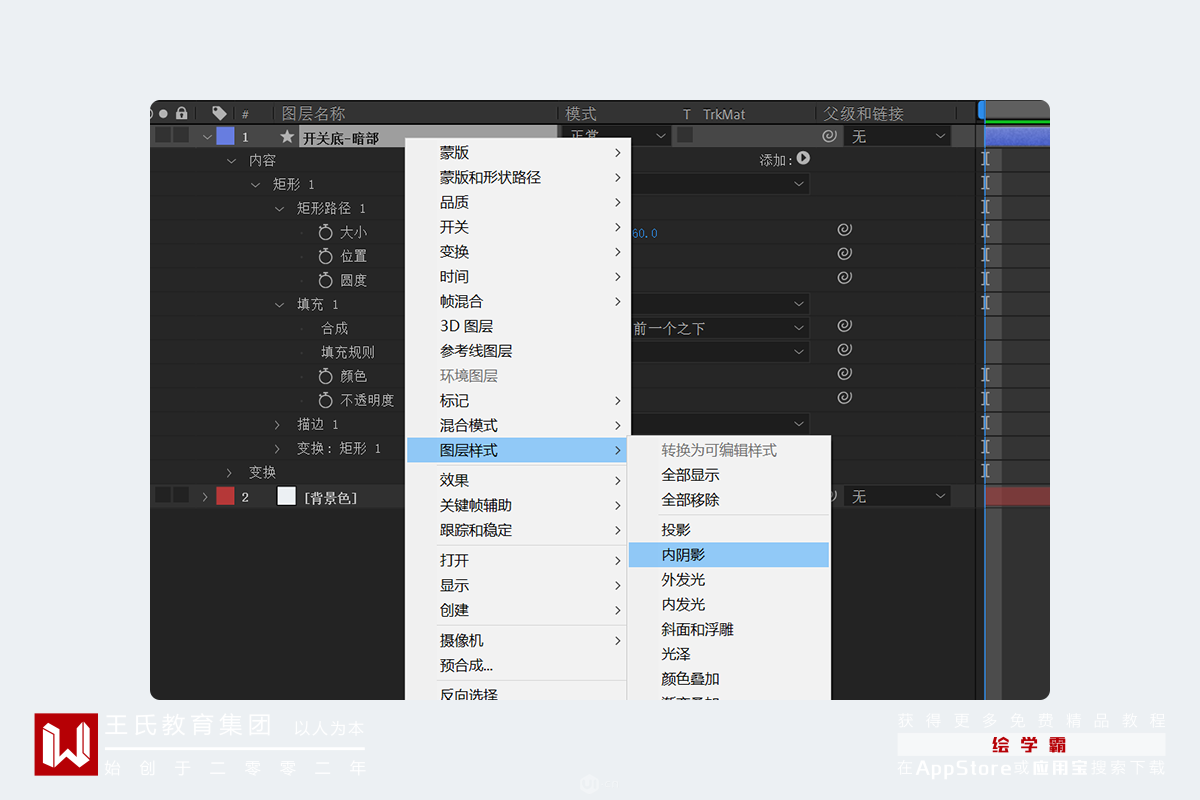1200x800 pixels.
Task: Click the pick whip in 圆度 row
Action: click(x=845, y=278)
